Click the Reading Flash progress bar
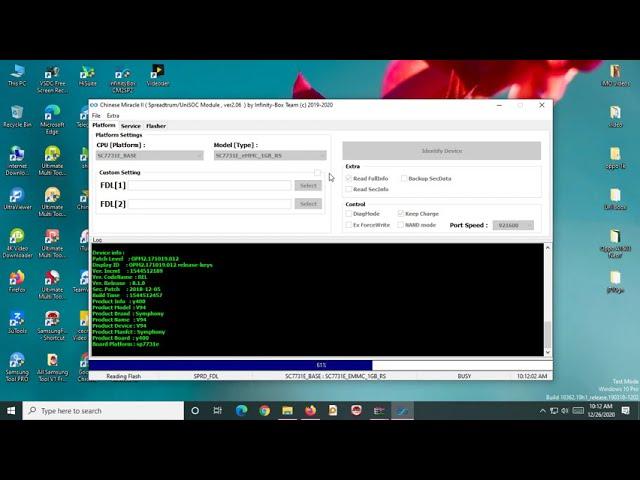The width and height of the screenshot is (640, 480). 321,365
